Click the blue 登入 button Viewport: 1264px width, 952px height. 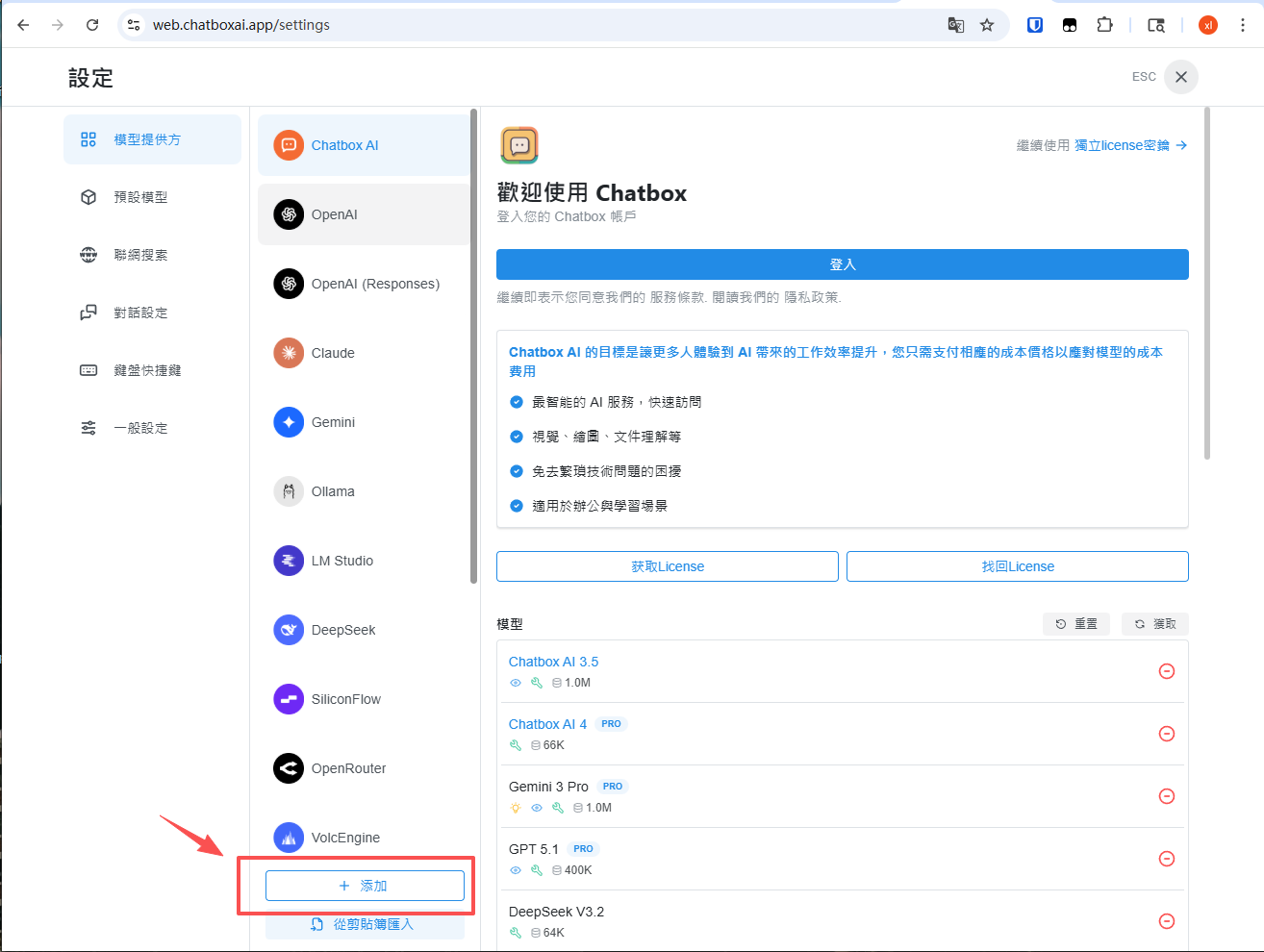(843, 264)
